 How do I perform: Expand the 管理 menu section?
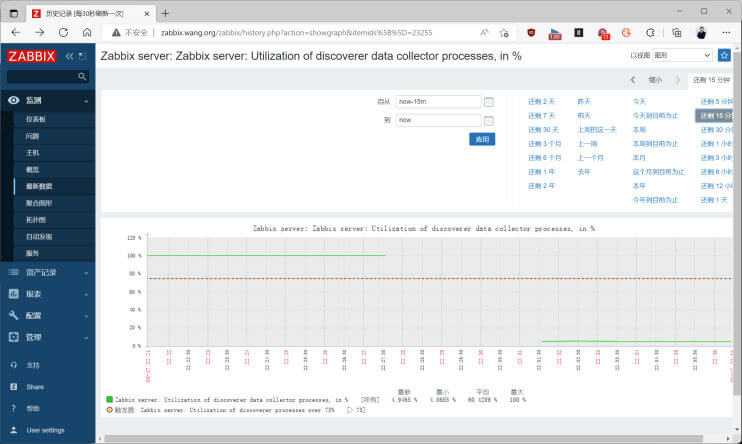click(86, 338)
